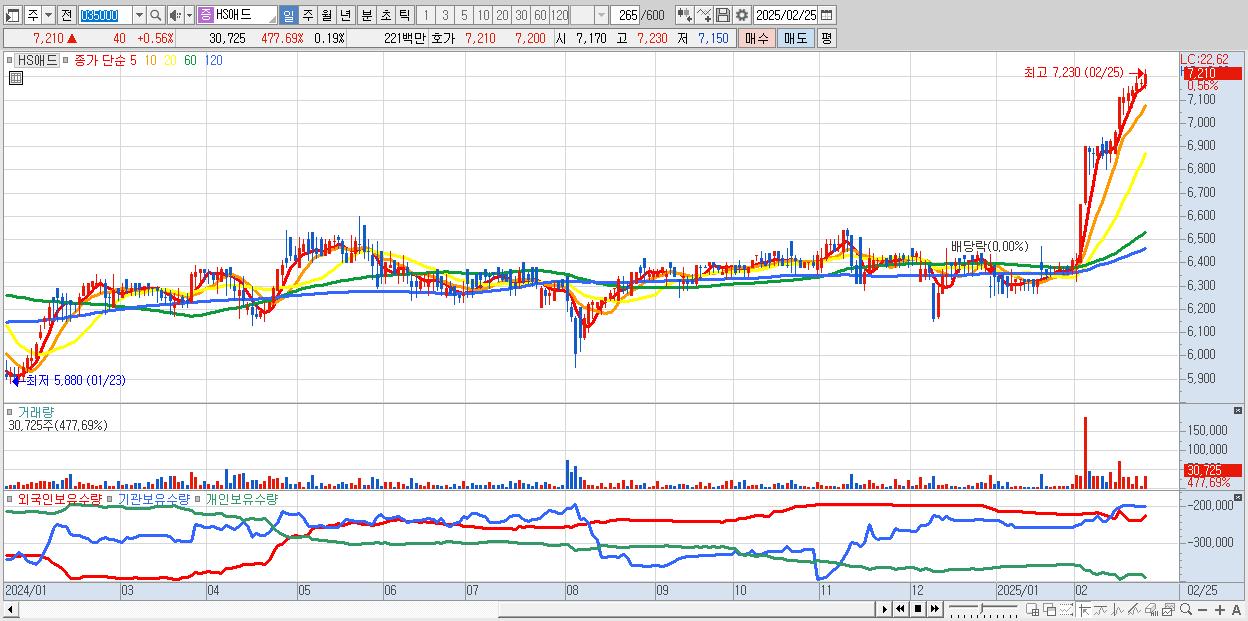This screenshot has height=621, width=1248.
Task: Toggle the 기관보유수량 series marker
Action: coord(109,499)
